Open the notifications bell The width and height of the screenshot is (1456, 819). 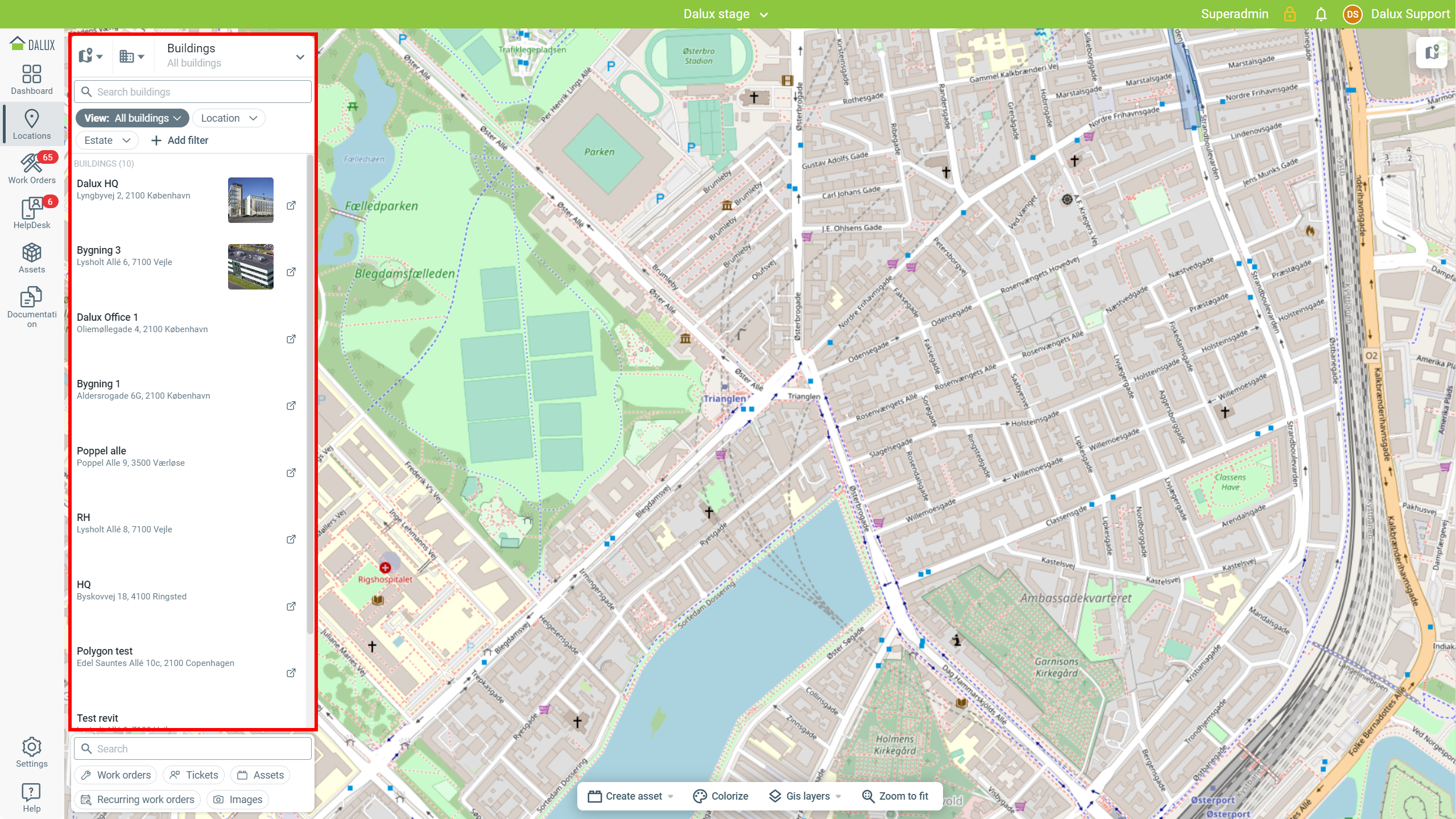pyautogui.click(x=1321, y=14)
